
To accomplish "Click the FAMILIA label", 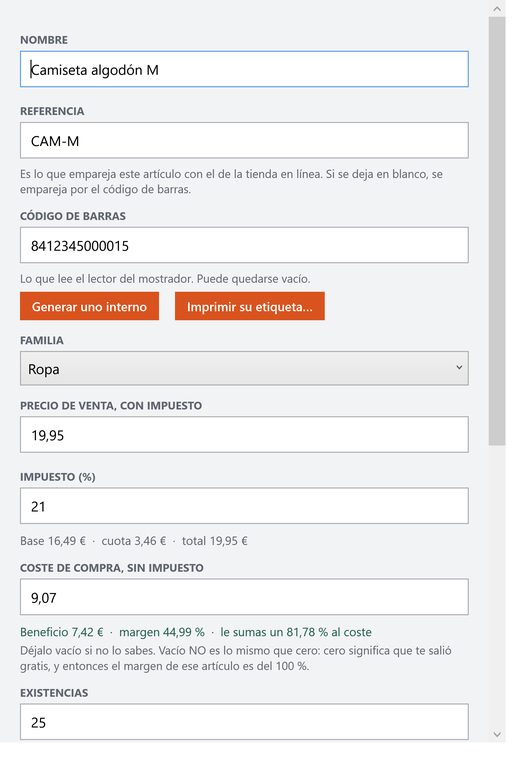I will tap(42, 341).
